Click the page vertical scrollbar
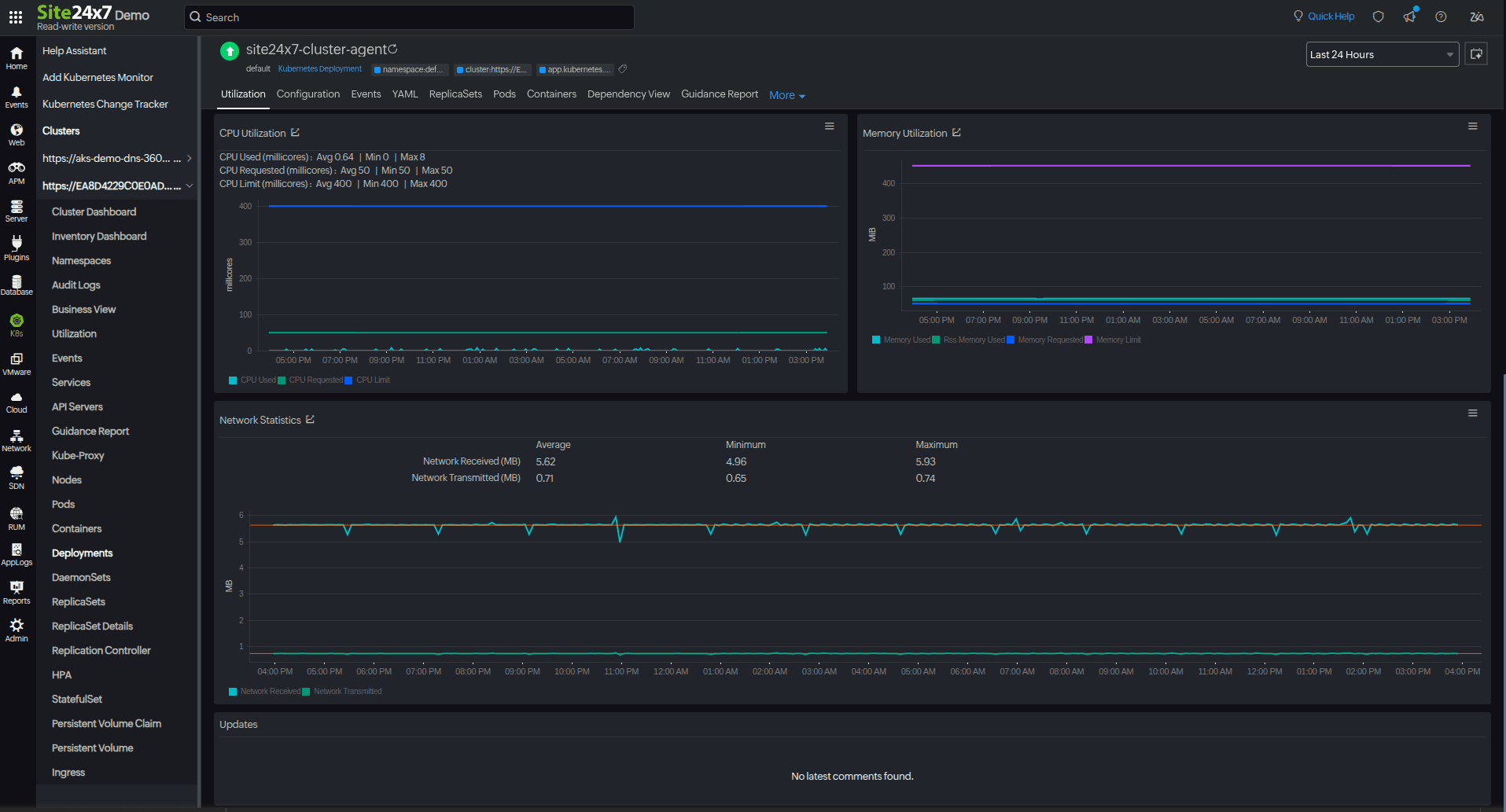This screenshot has height=812, width=1506. pos(1503,590)
